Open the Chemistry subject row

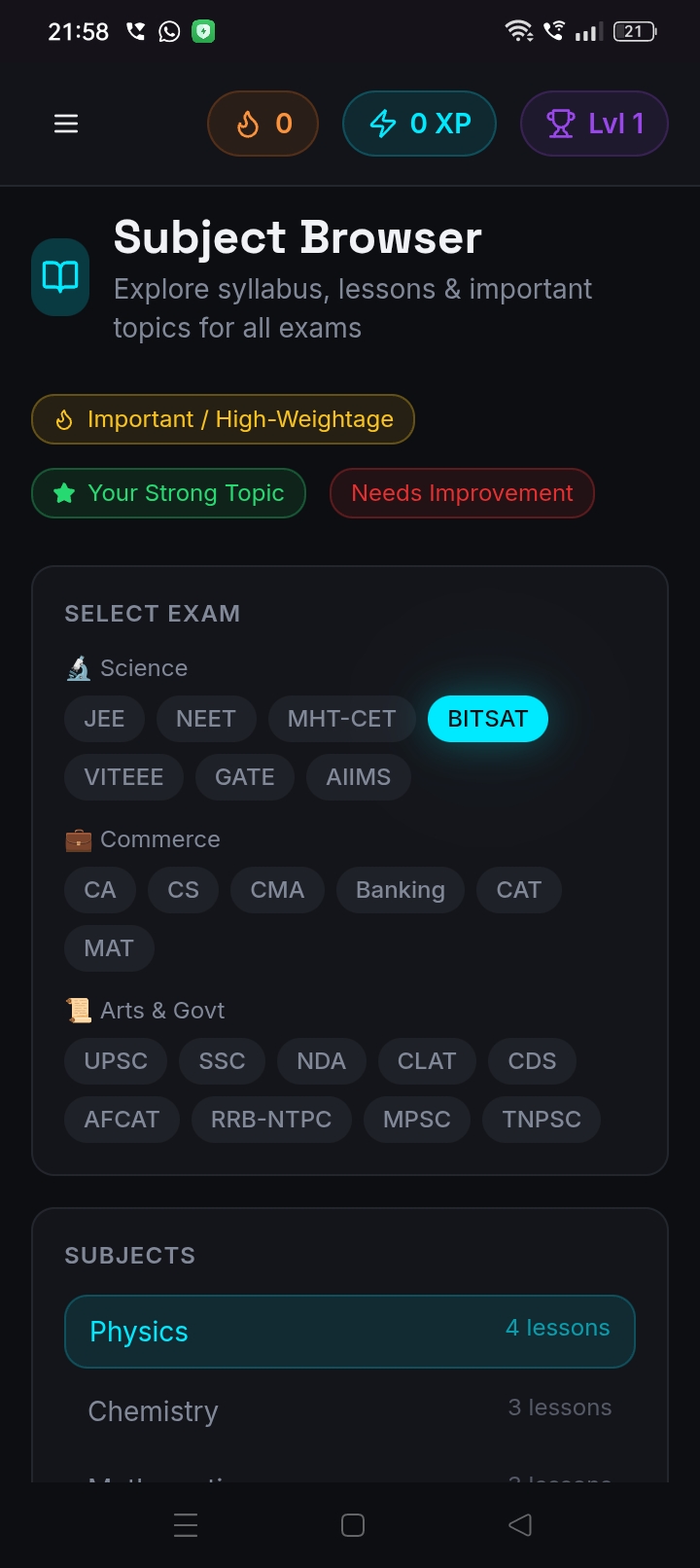(x=350, y=1410)
